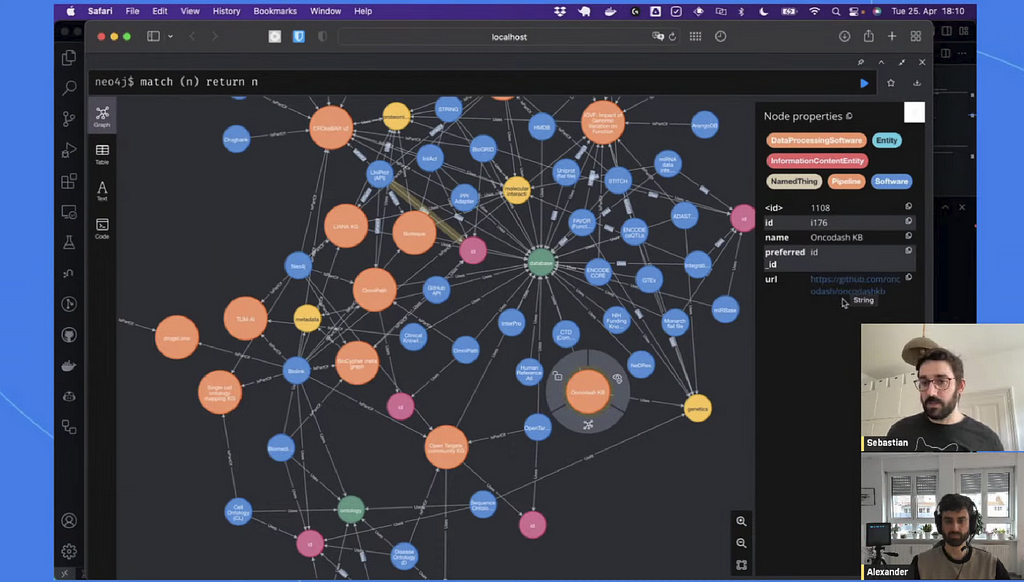Toggle the Safari sidebar
This screenshot has height=582, width=1024.
click(153, 37)
